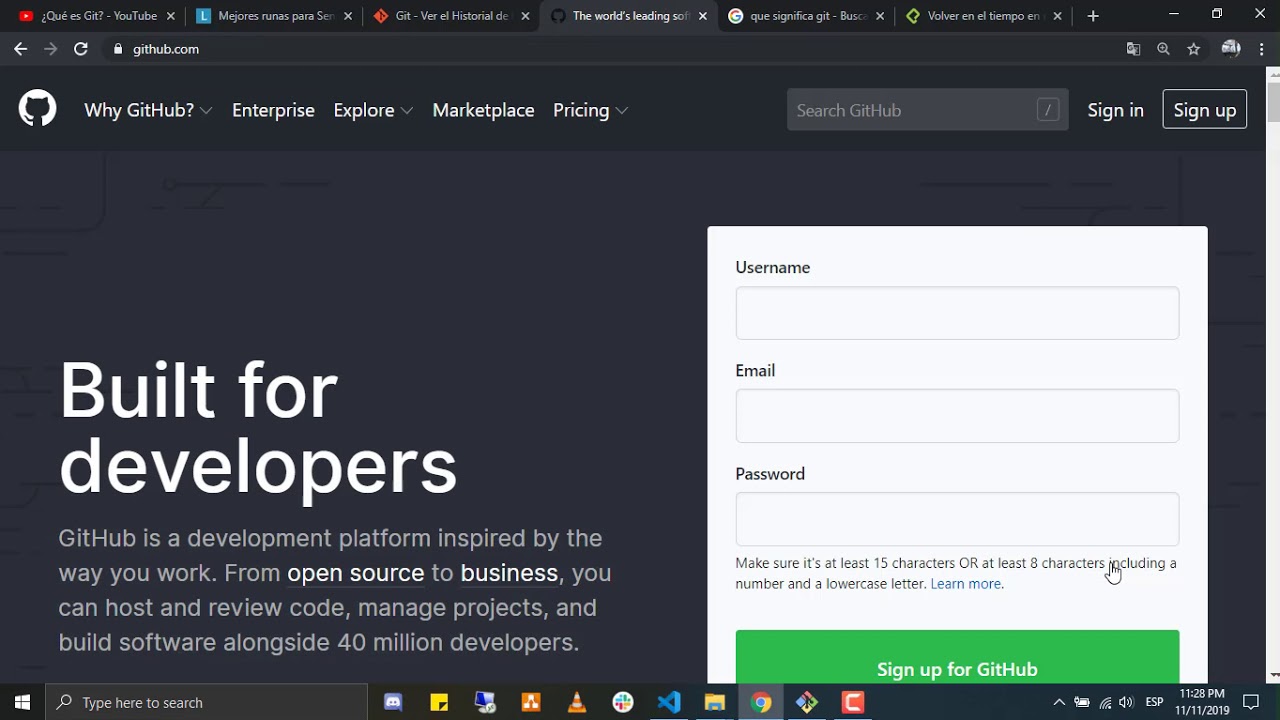Click the GitHub Octocat logo
This screenshot has width=1280, height=720.
pyautogui.click(x=38, y=109)
